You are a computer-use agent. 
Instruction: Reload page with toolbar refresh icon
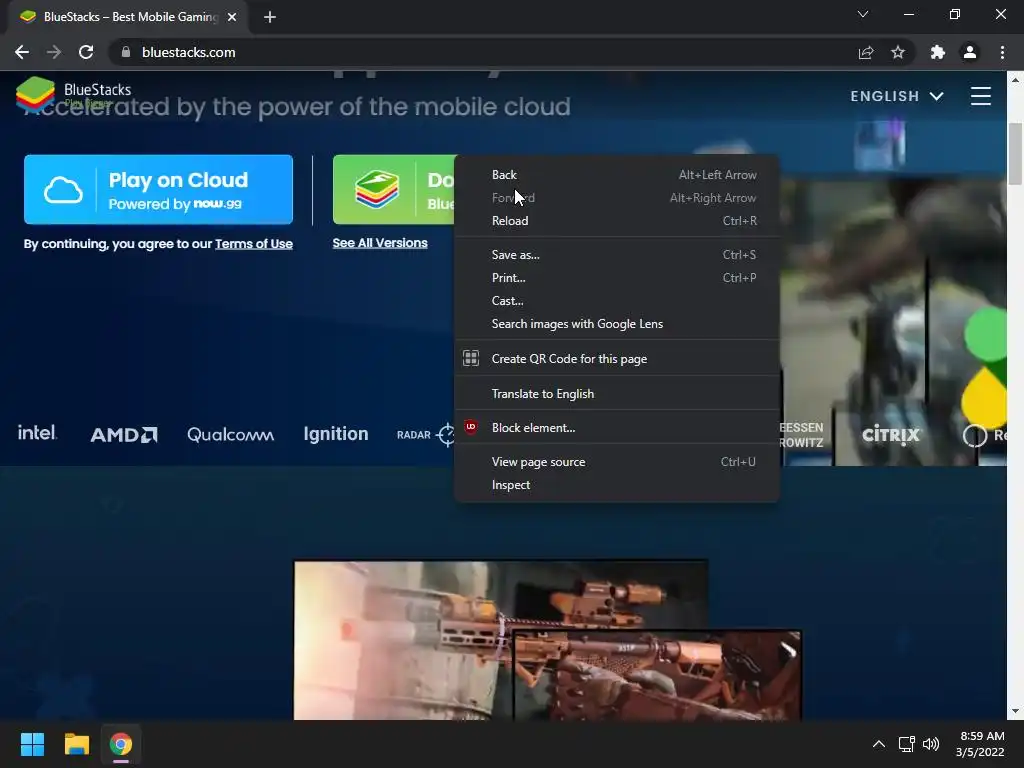coord(86,52)
